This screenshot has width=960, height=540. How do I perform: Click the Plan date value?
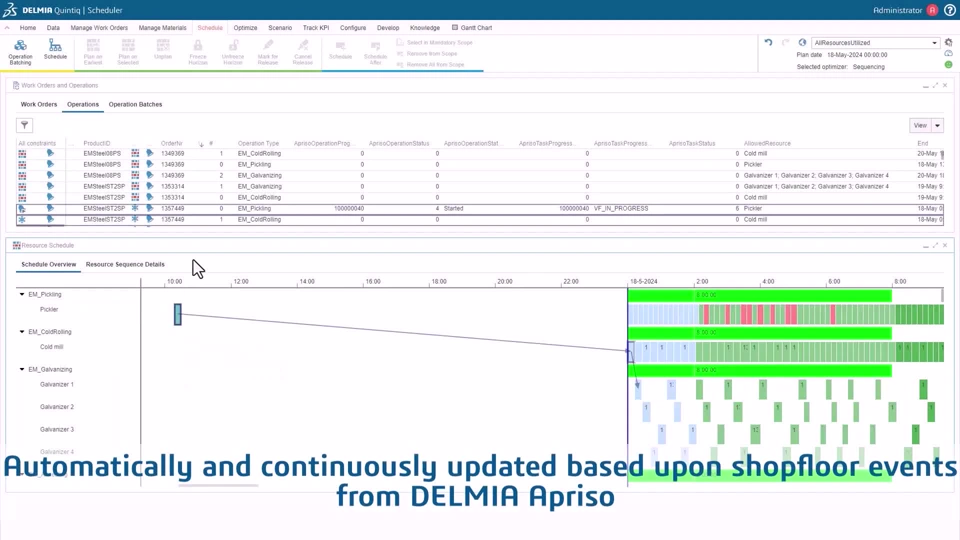[x=857, y=54]
